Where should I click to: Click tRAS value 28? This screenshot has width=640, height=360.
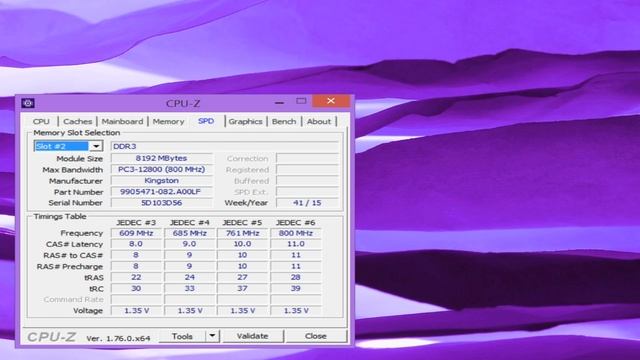pyautogui.click(x=296, y=277)
